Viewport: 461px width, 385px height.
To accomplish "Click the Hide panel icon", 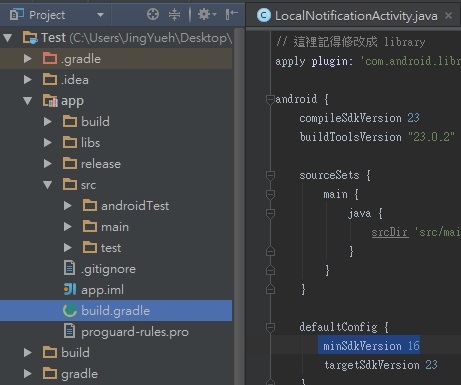I will click(232, 14).
